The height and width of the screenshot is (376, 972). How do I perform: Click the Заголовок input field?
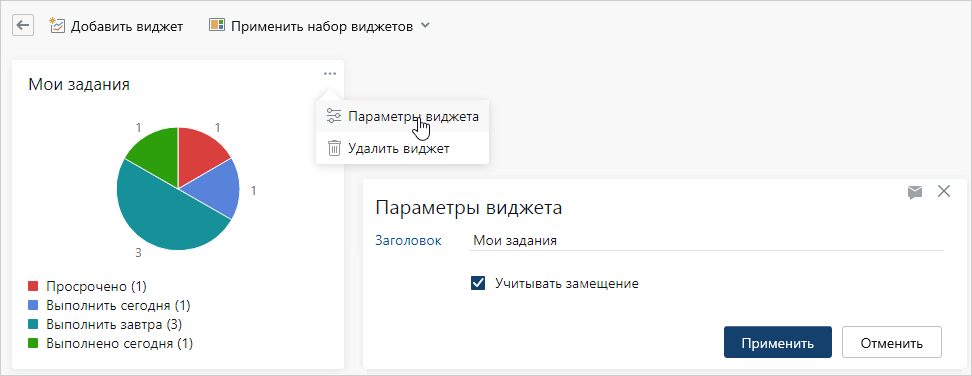706,241
